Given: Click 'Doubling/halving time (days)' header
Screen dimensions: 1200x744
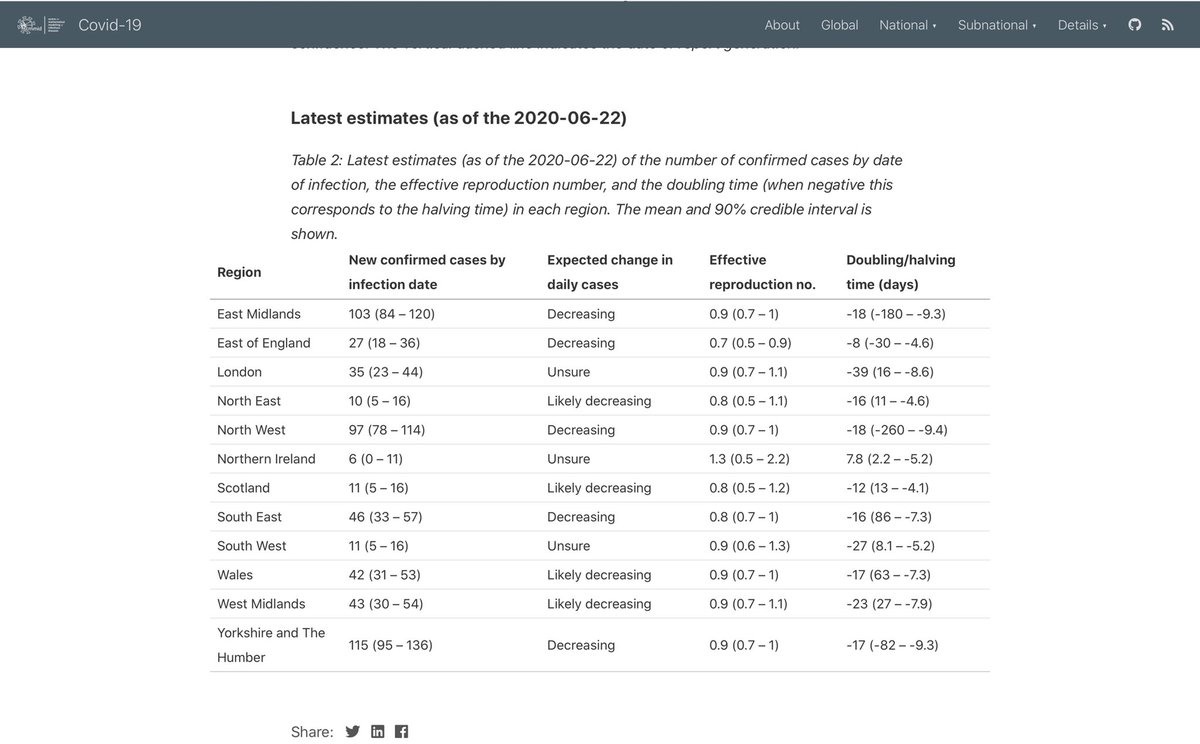Looking at the screenshot, I should point(901,272).
